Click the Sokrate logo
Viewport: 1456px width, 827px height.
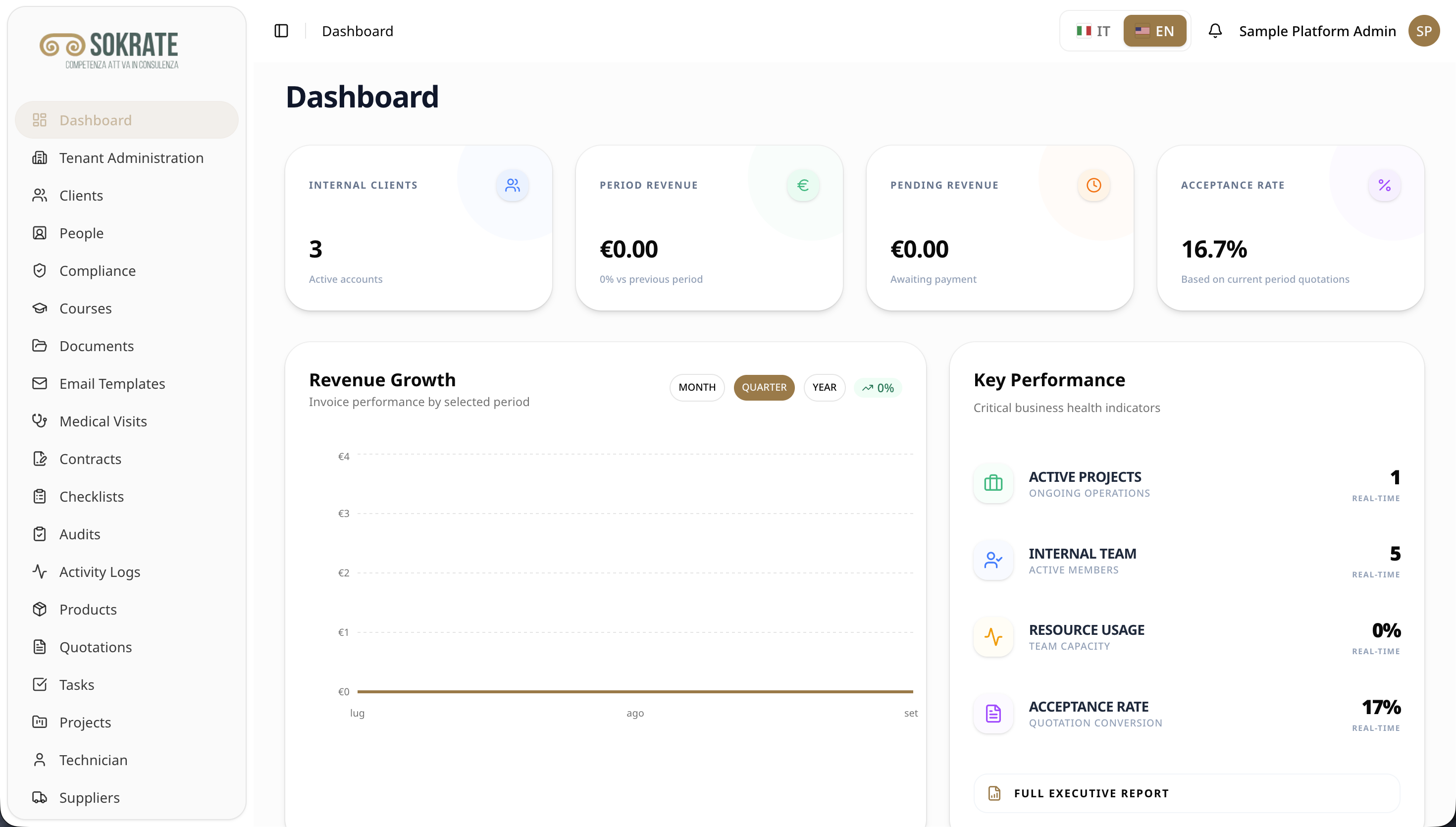tap(109, 50)
